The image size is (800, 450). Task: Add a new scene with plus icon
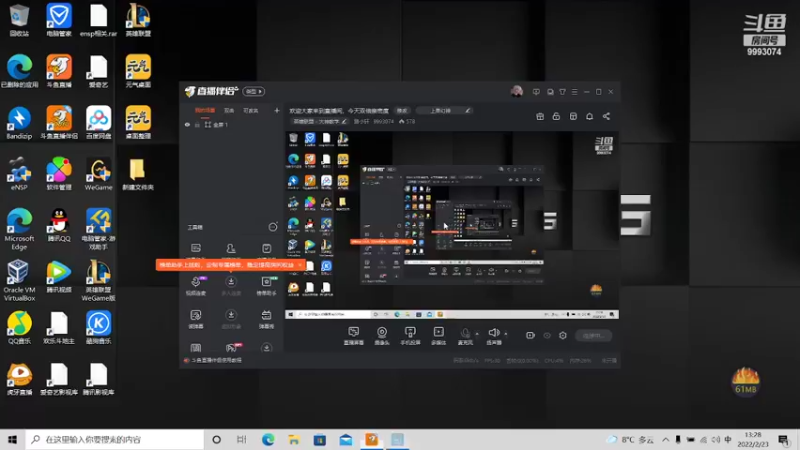[x=277, y=110]
